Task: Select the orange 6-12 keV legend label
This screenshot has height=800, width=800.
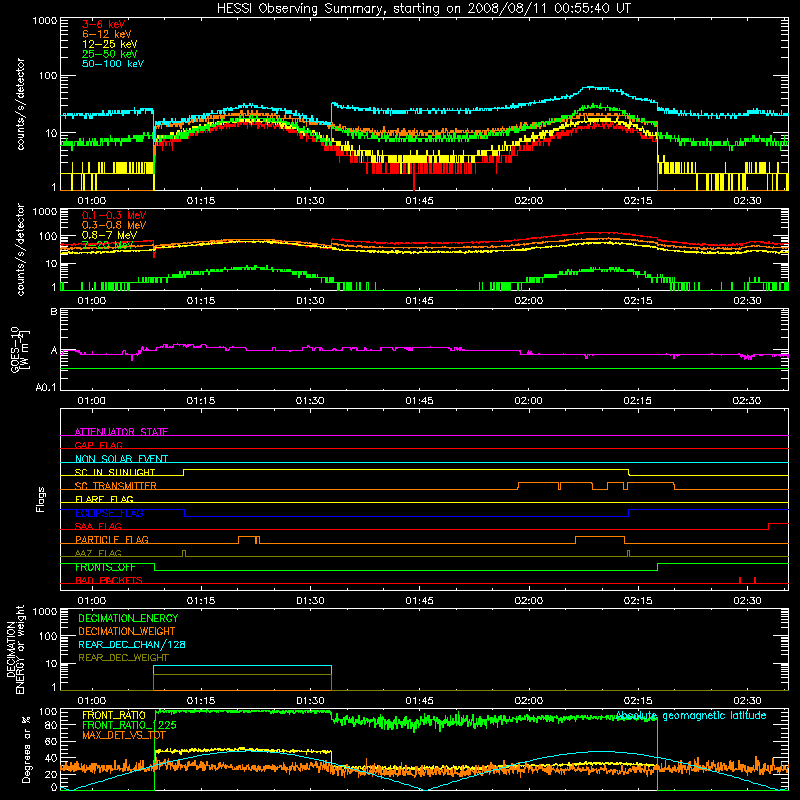Action: [107, 34]
